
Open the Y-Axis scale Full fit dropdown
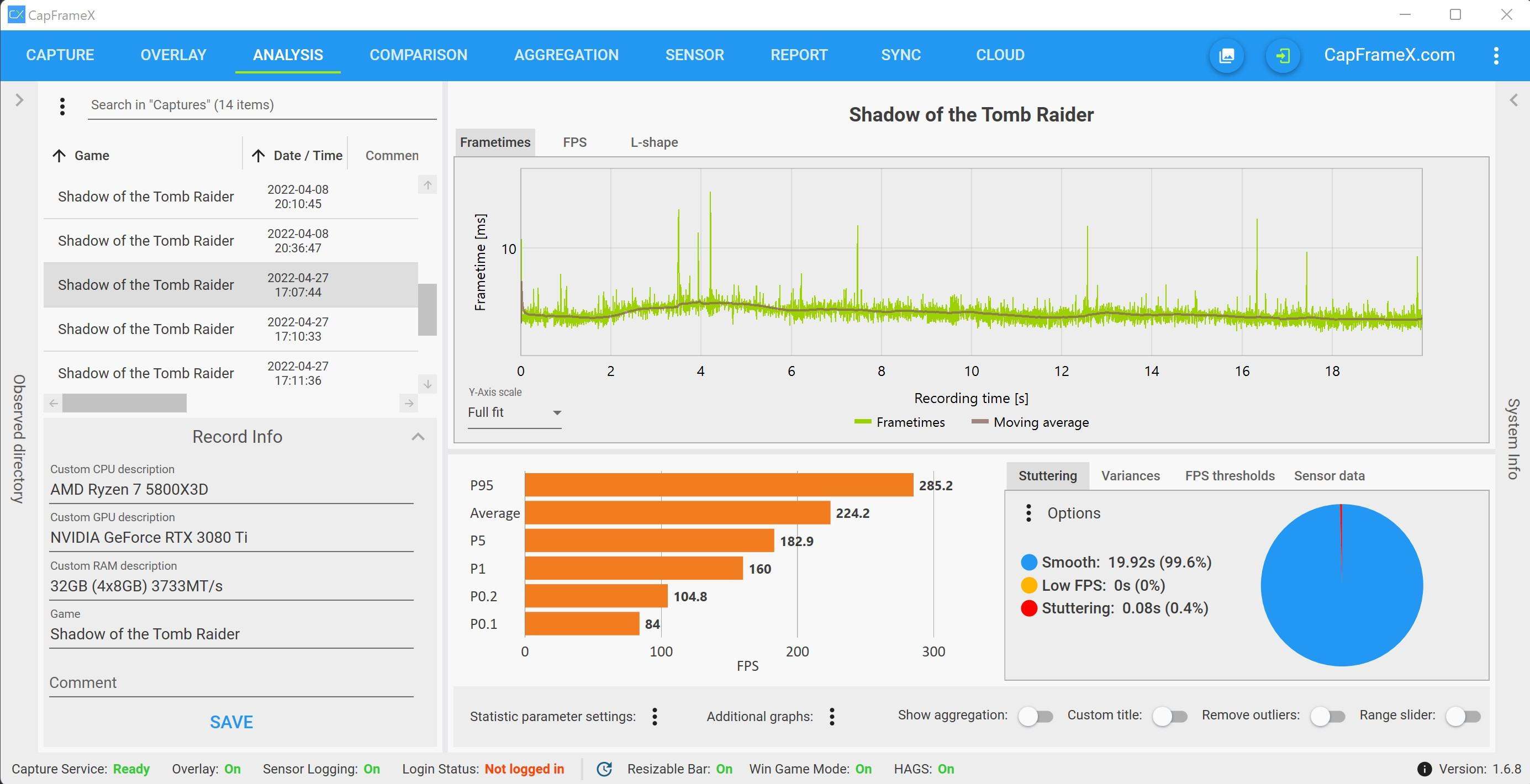pyautogui.click(x=514, y=412)
